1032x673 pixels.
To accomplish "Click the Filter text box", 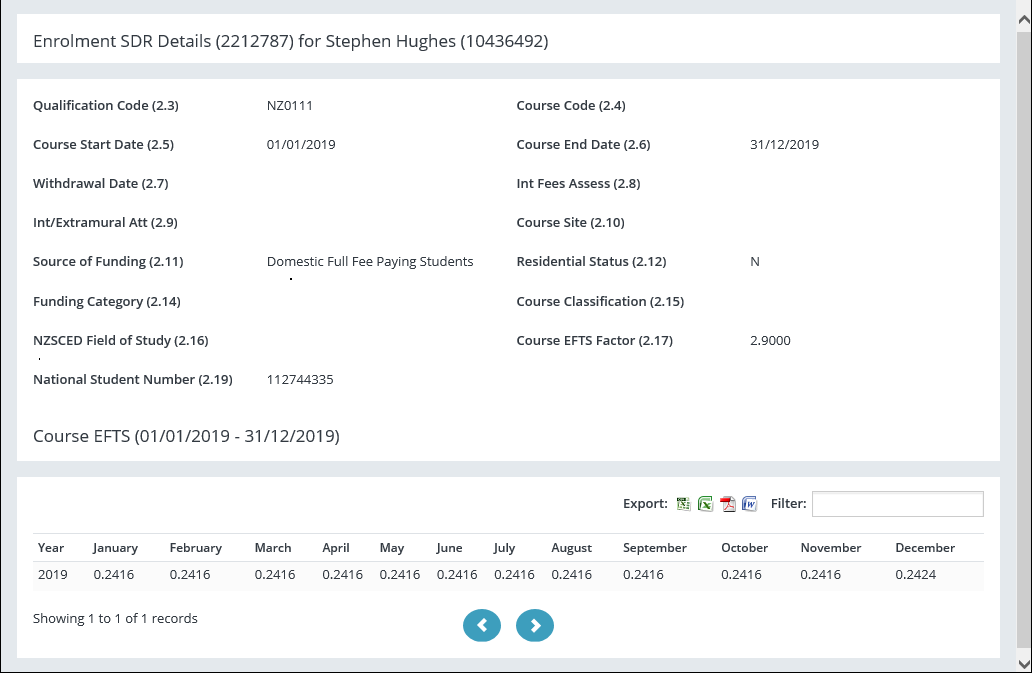I will click(897, 504).
